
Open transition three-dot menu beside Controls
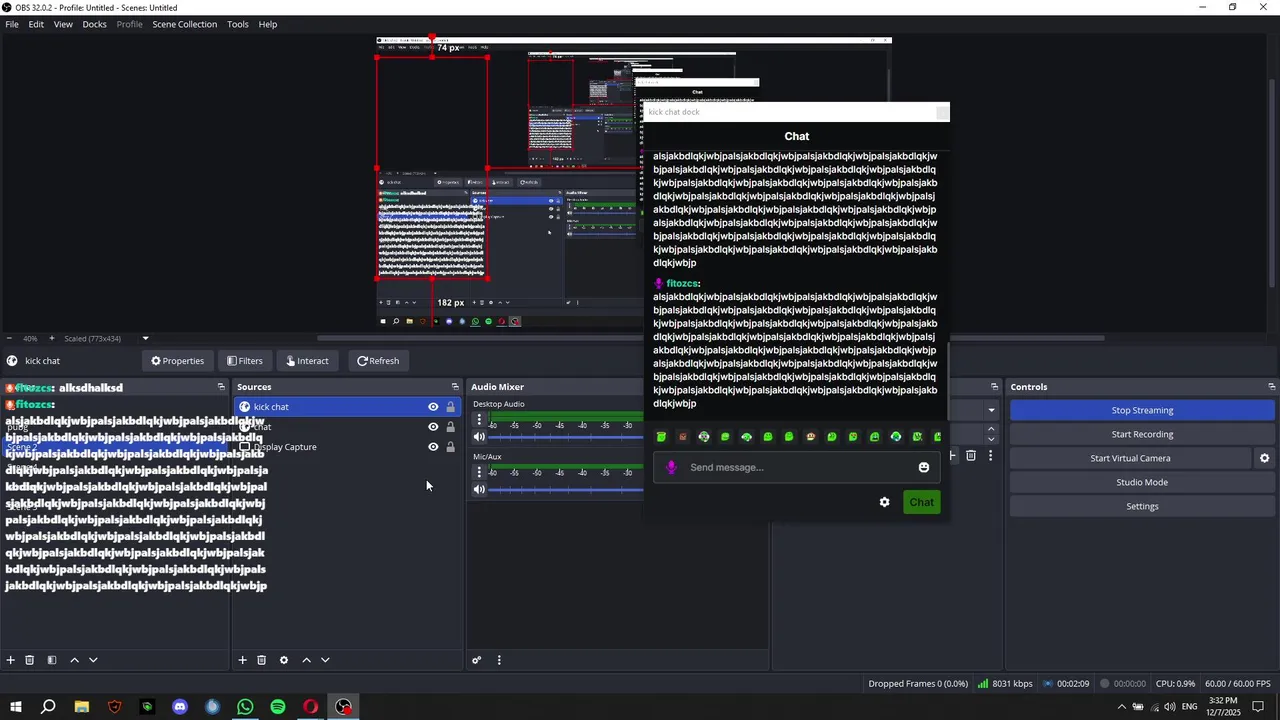pos(990,456)
